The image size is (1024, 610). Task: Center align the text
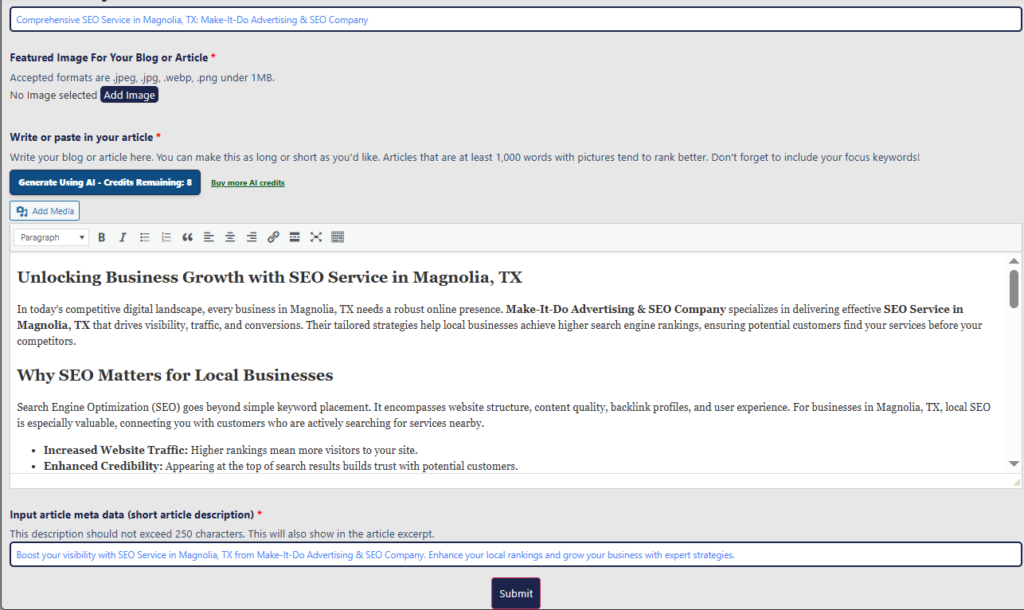tap(230, 237)
